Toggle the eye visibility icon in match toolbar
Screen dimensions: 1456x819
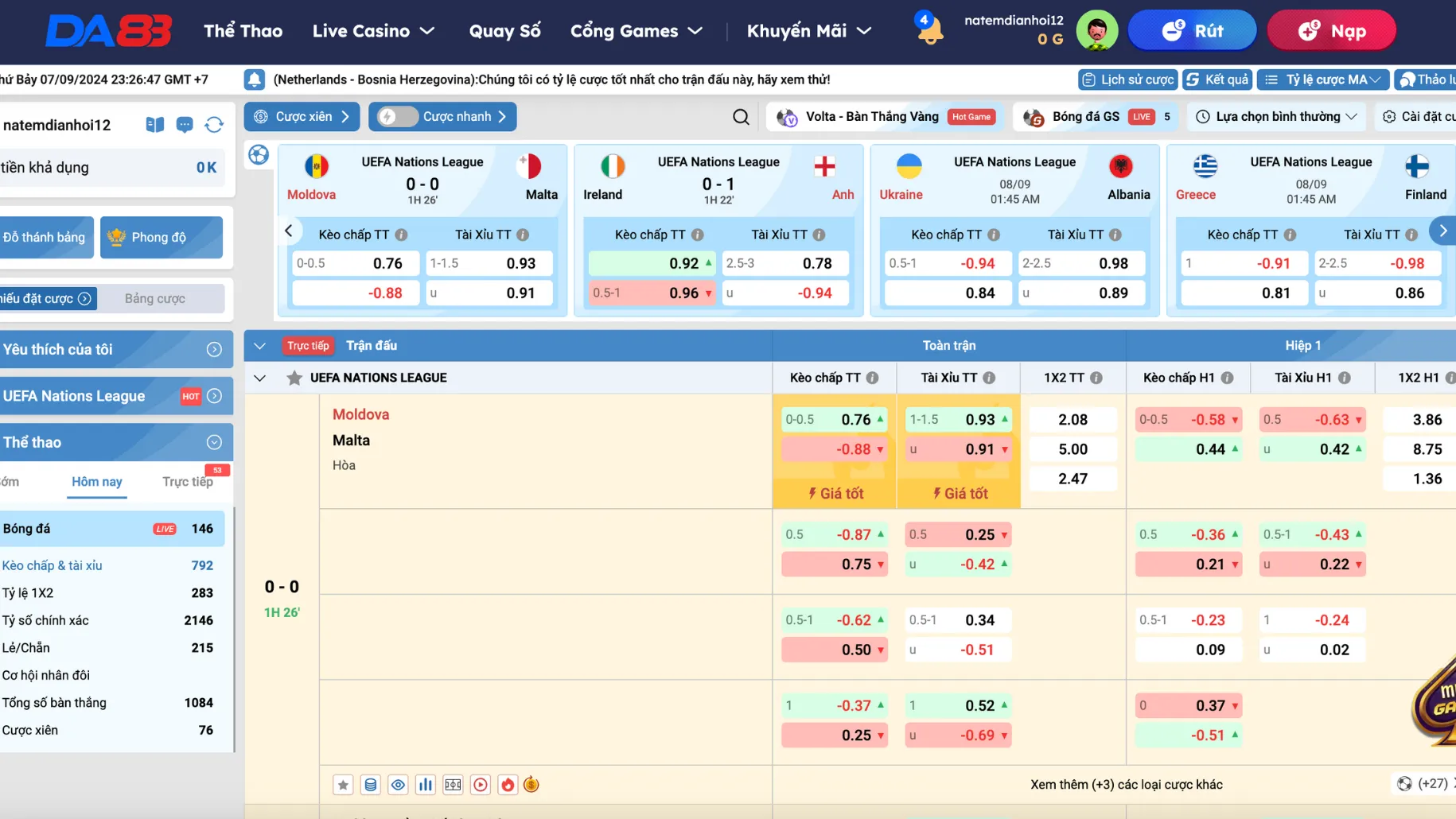(398, 785)
